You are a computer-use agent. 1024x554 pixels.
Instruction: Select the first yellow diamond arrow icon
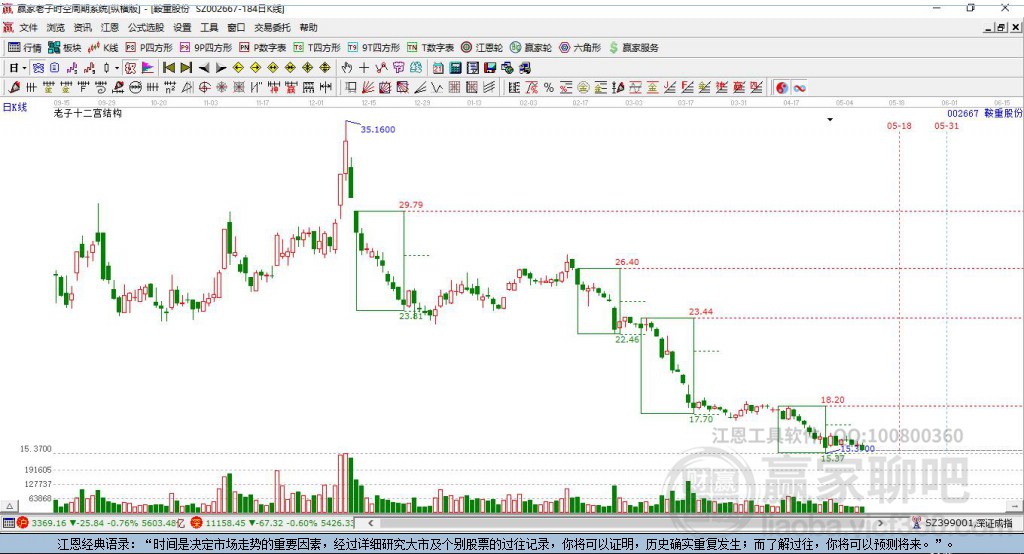click(238, 68)
